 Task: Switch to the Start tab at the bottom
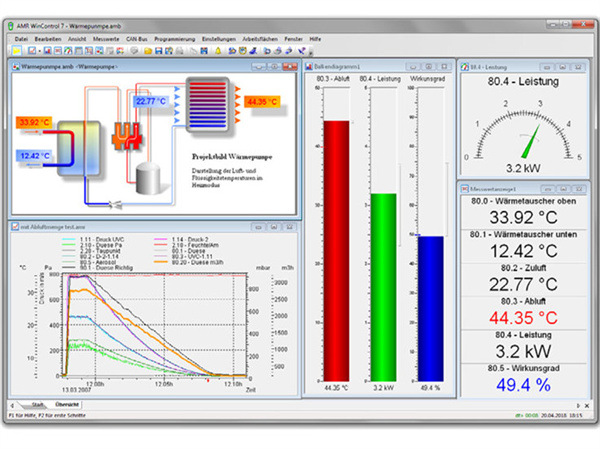(34, 403)
